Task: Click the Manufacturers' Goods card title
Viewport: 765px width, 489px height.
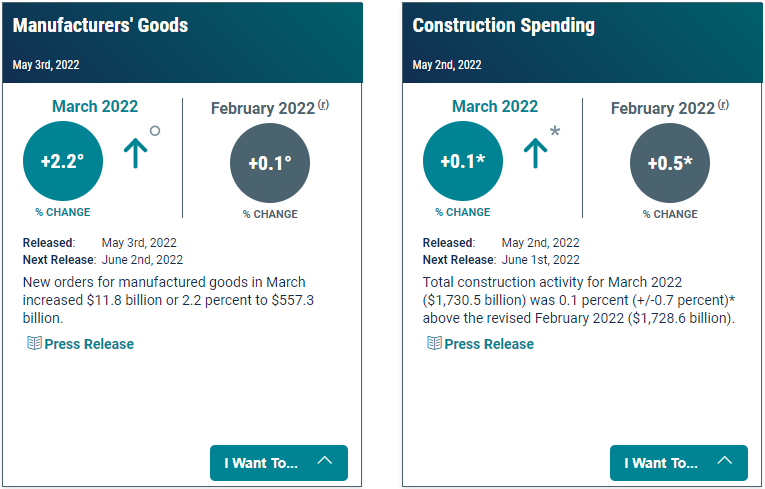Action: (x=100, y=25)
